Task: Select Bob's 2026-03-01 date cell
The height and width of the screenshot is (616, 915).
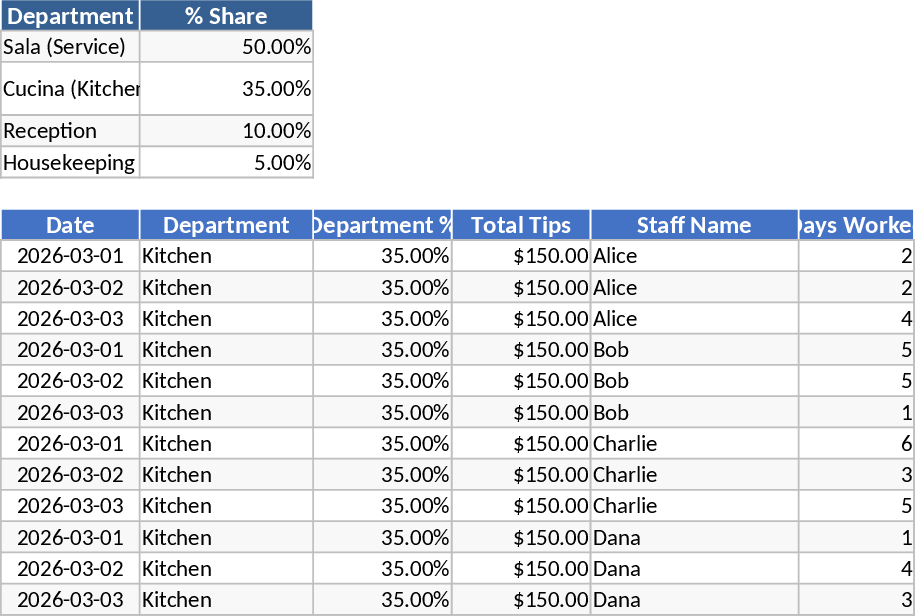Action: [x=70, y=350]
